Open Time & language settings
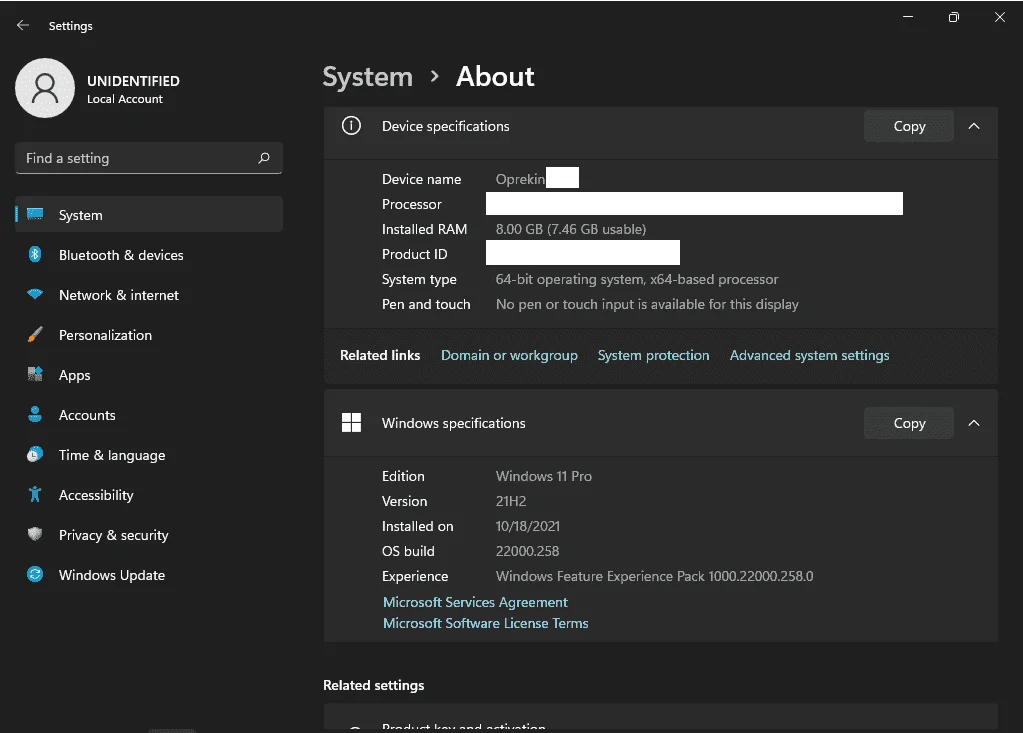Image resolution: width=1023 pixels, height=733 pixels. [x=149, y=455]
